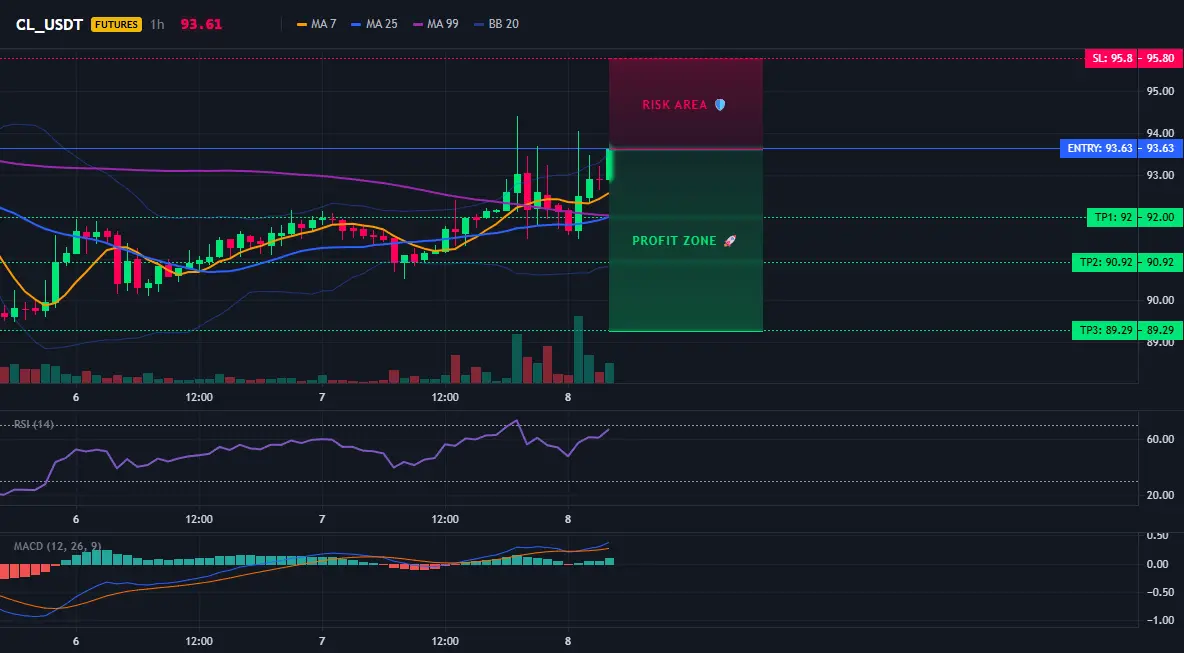Click 0.50 on the MACD axis

pos(1157,536)
